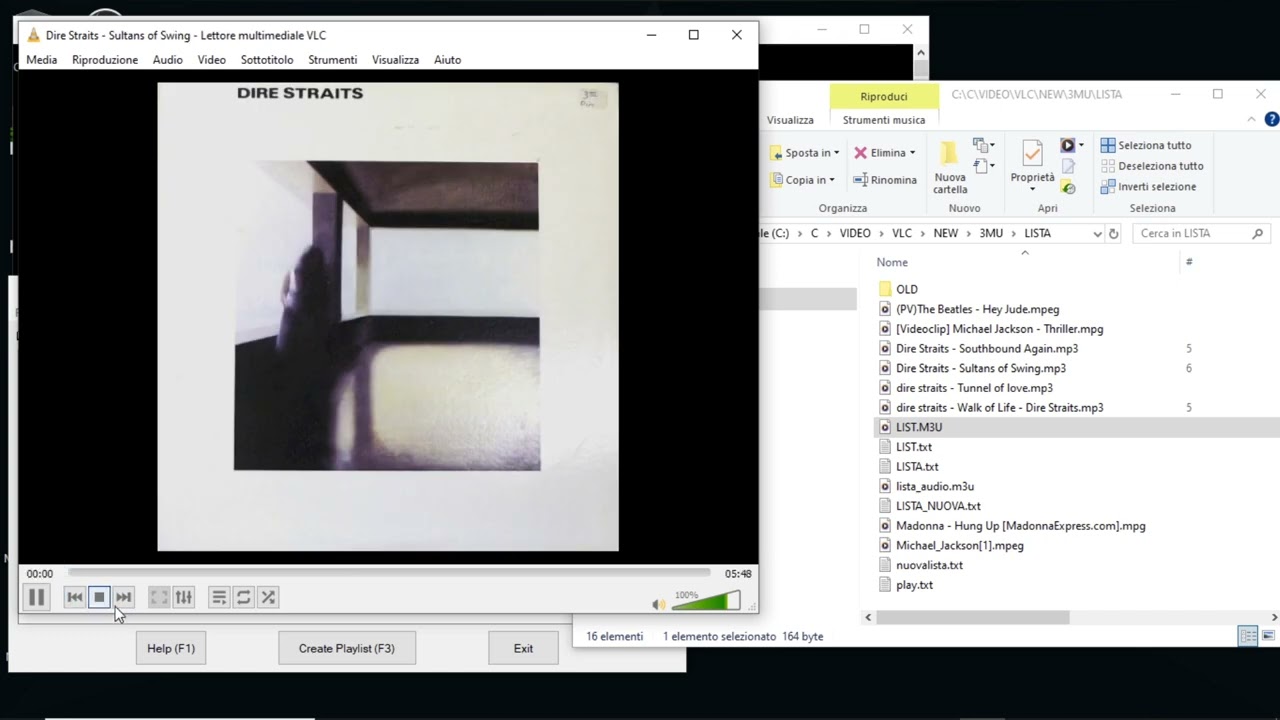Screen dimensions: 1280x720
Task: Select lista_audio.m3u file
Action: (x=935, y=487)
